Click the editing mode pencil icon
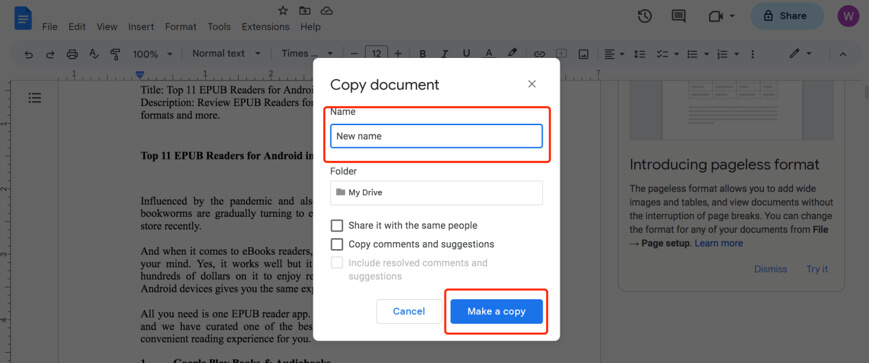This screenshot has width=869, height=363. point(795,53)
